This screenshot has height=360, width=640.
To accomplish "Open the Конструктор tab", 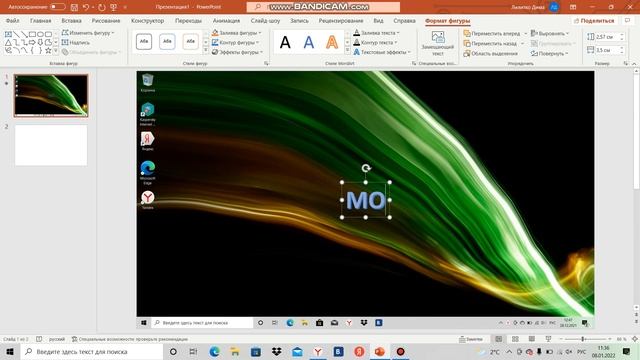I will click(x=147, y=20).
